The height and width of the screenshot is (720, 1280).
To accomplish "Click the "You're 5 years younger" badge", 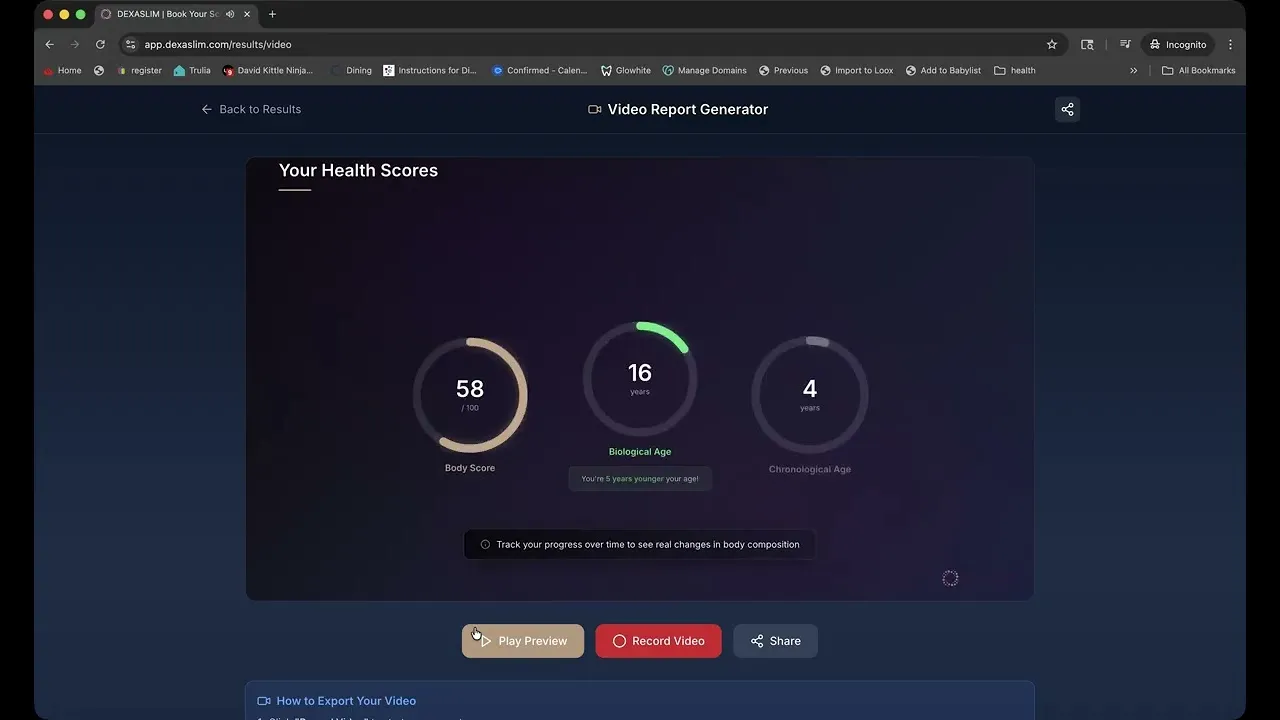I will [640, 479].
